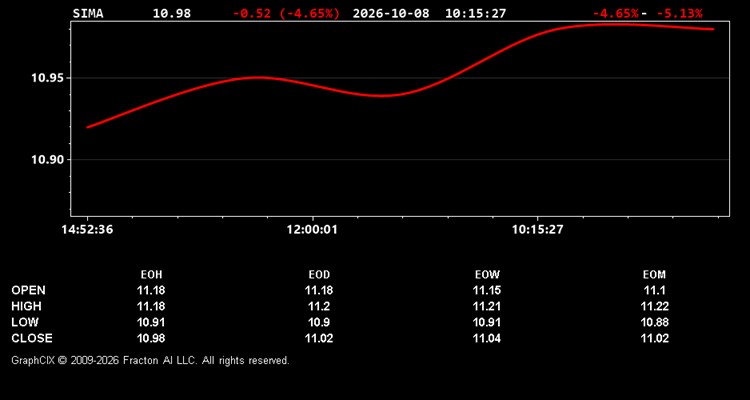Click the EOM close value 11.02
The image size is (750, 400).
click(654, 338)
